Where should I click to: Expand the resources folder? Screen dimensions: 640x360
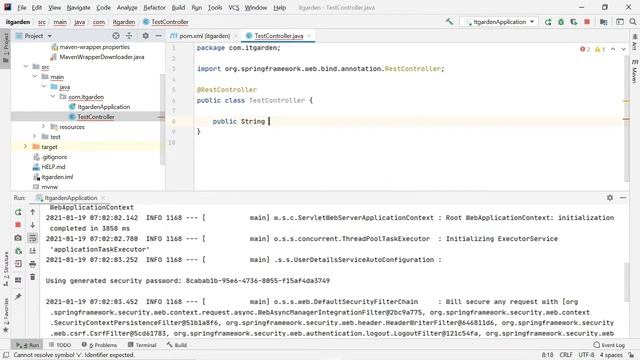tap(44, 127)
